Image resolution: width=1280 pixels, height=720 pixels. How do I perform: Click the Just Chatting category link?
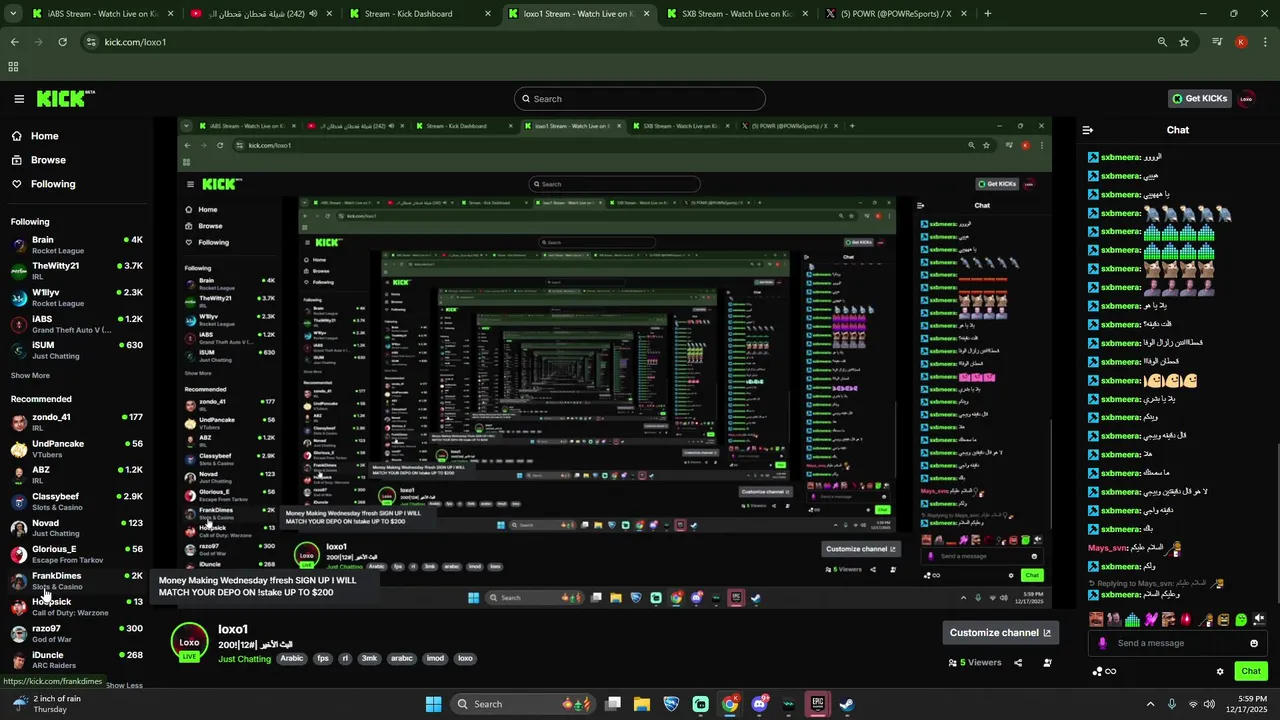pos(245,659)
